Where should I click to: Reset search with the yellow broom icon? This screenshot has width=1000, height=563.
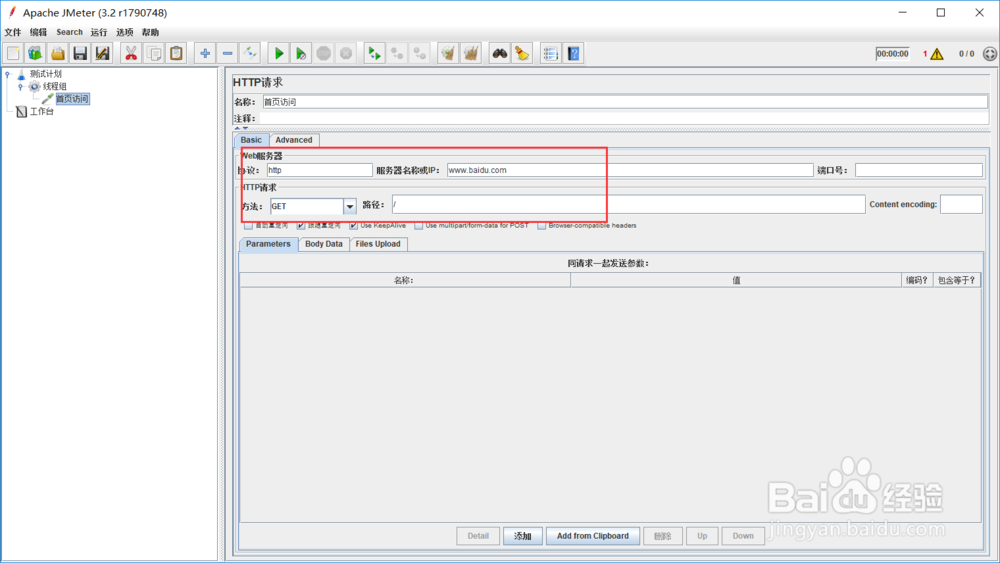pos(522,54)
